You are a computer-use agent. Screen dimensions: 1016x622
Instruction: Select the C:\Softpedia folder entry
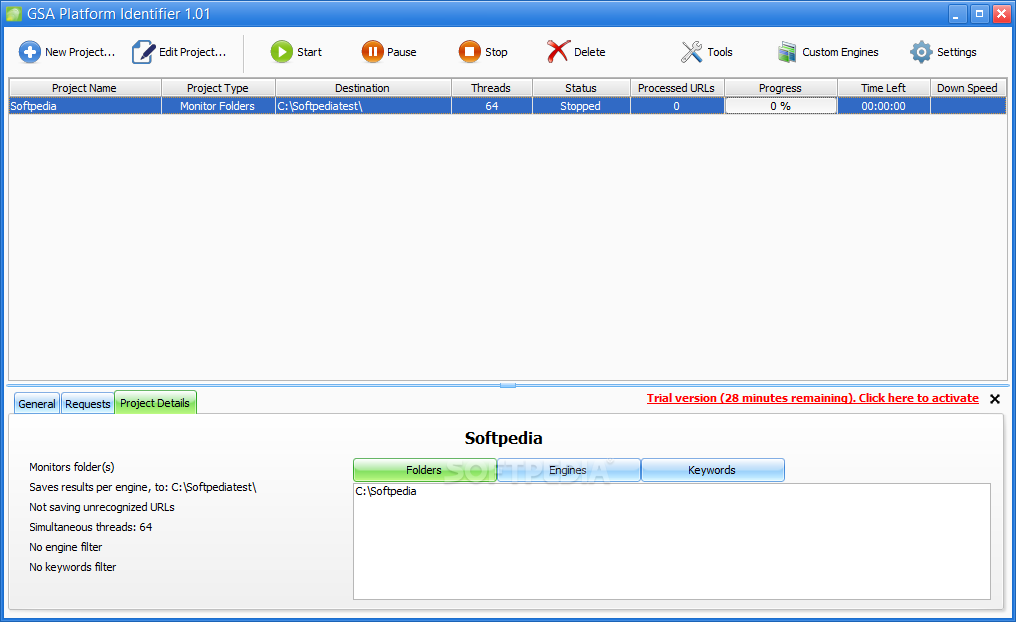(x=386, y=491)
